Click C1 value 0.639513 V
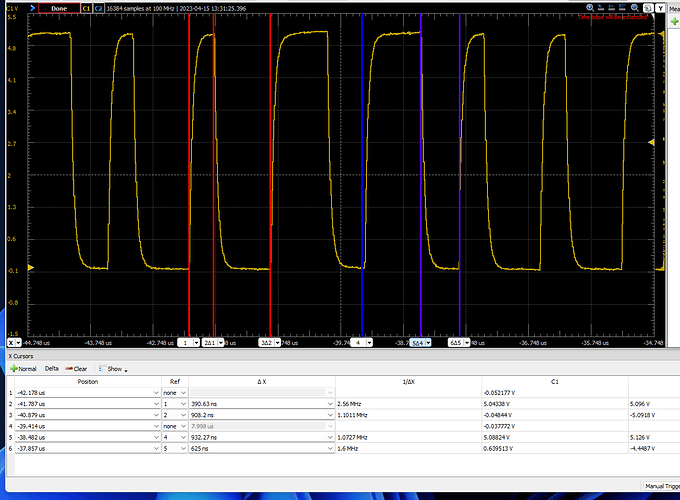This screenshot has width=680, height=500. tap(498, 448)
